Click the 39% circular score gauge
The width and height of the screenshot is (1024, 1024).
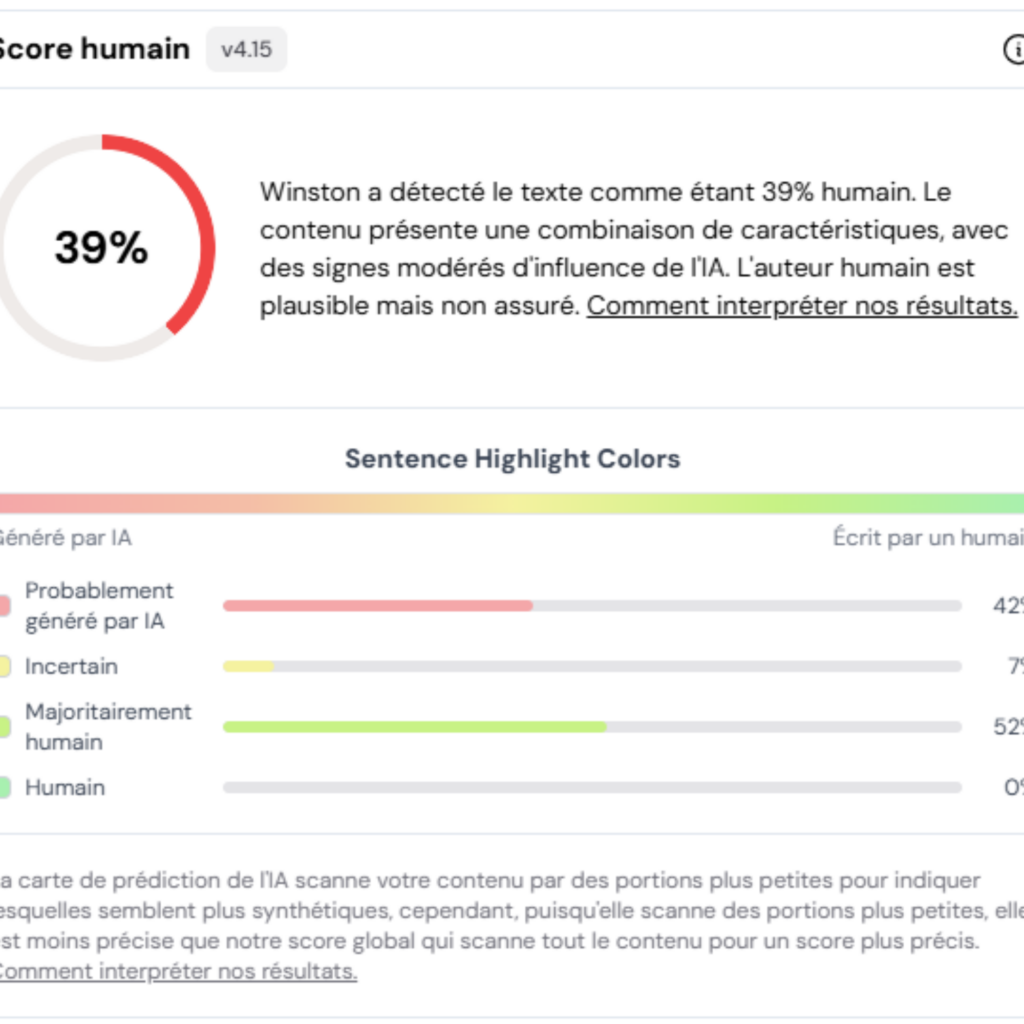click(x=101, y=248)
